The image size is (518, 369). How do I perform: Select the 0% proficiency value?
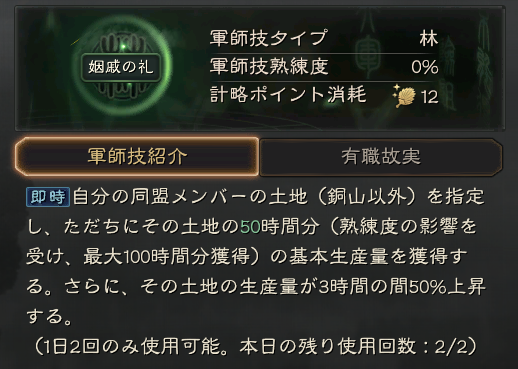tap(425, 67)
